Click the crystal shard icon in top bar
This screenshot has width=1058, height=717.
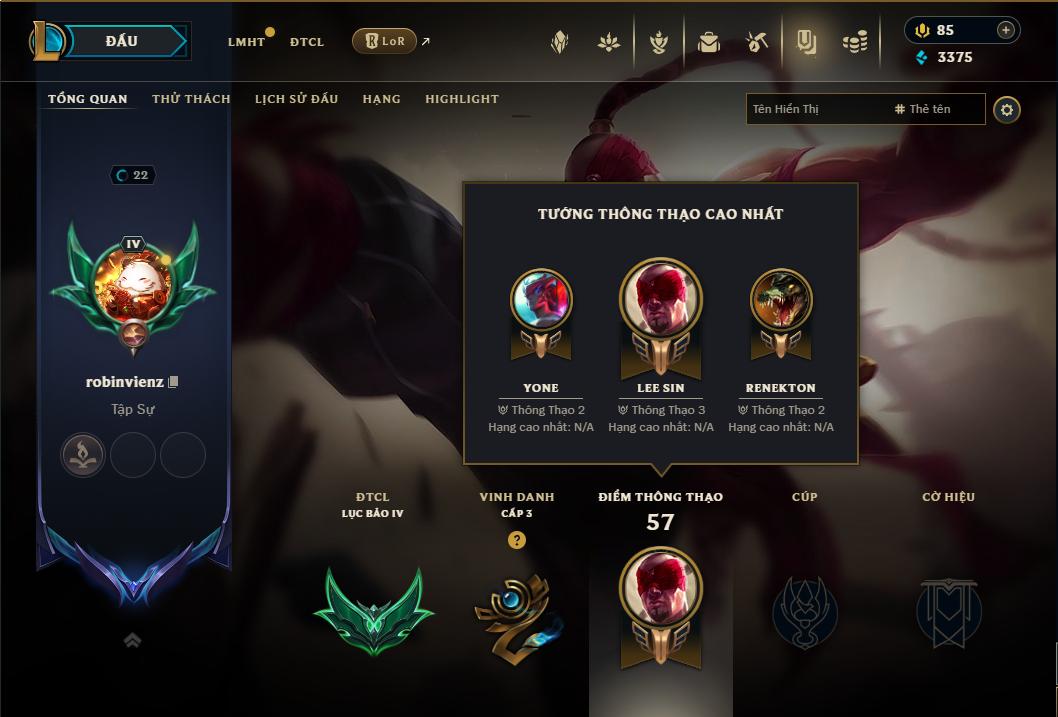(x=559, y=42)
